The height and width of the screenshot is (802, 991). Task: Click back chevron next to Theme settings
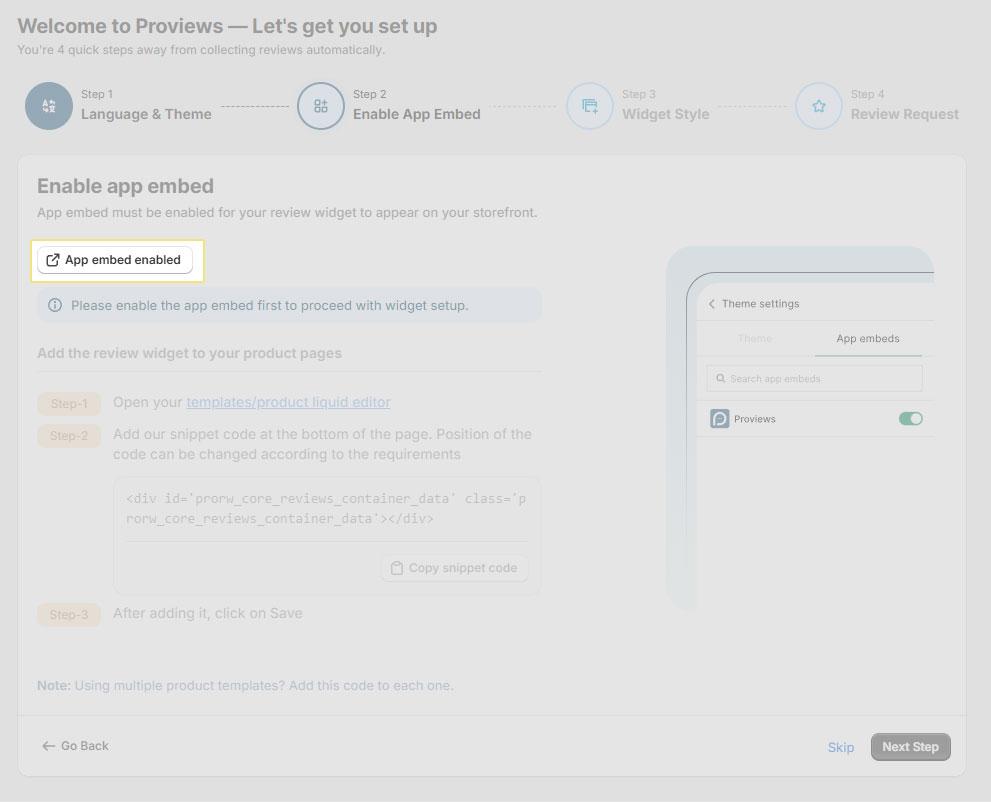tap(712, 304)
